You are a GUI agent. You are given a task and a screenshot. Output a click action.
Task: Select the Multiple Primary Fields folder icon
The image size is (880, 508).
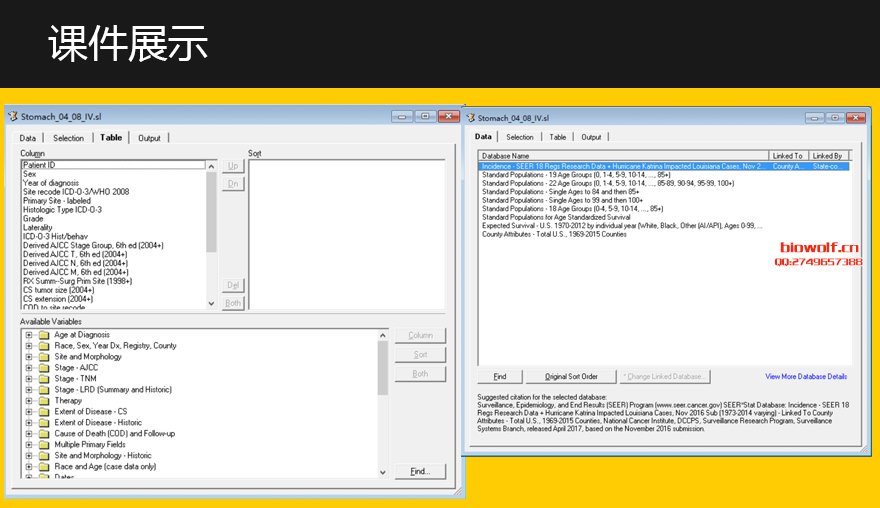pyautogui.click(x=44, y=445)
